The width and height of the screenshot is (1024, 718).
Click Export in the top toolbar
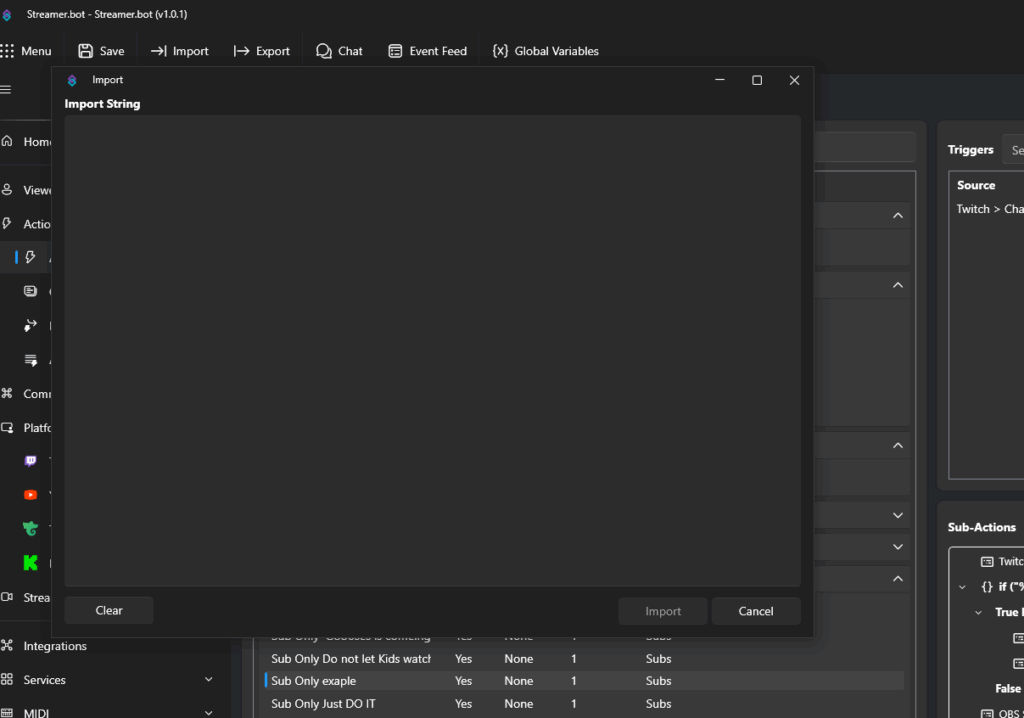[261, 51]
